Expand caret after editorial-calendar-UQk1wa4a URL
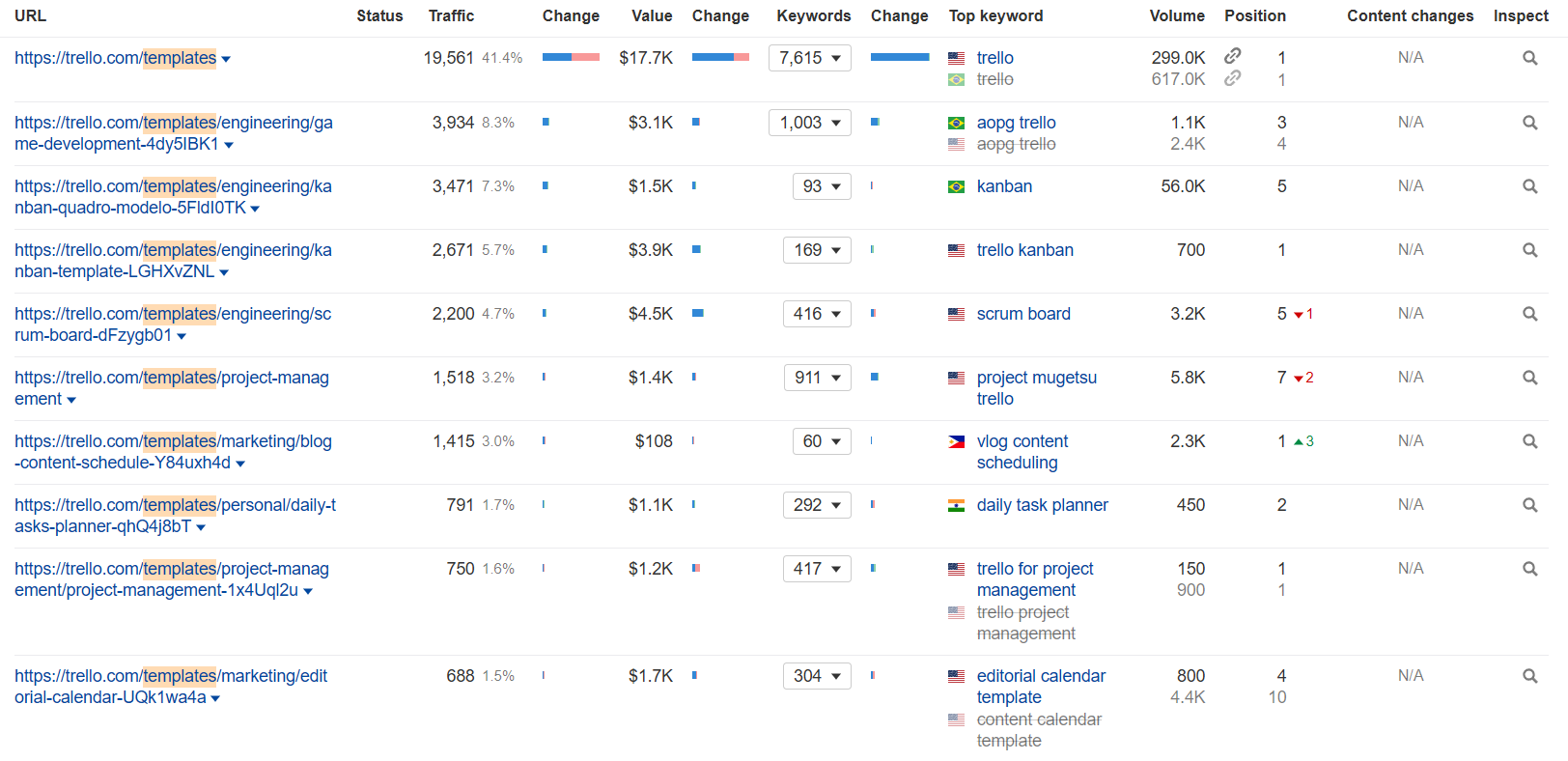1568x761 pixels. pyautogui.click(x=215, y=699)
